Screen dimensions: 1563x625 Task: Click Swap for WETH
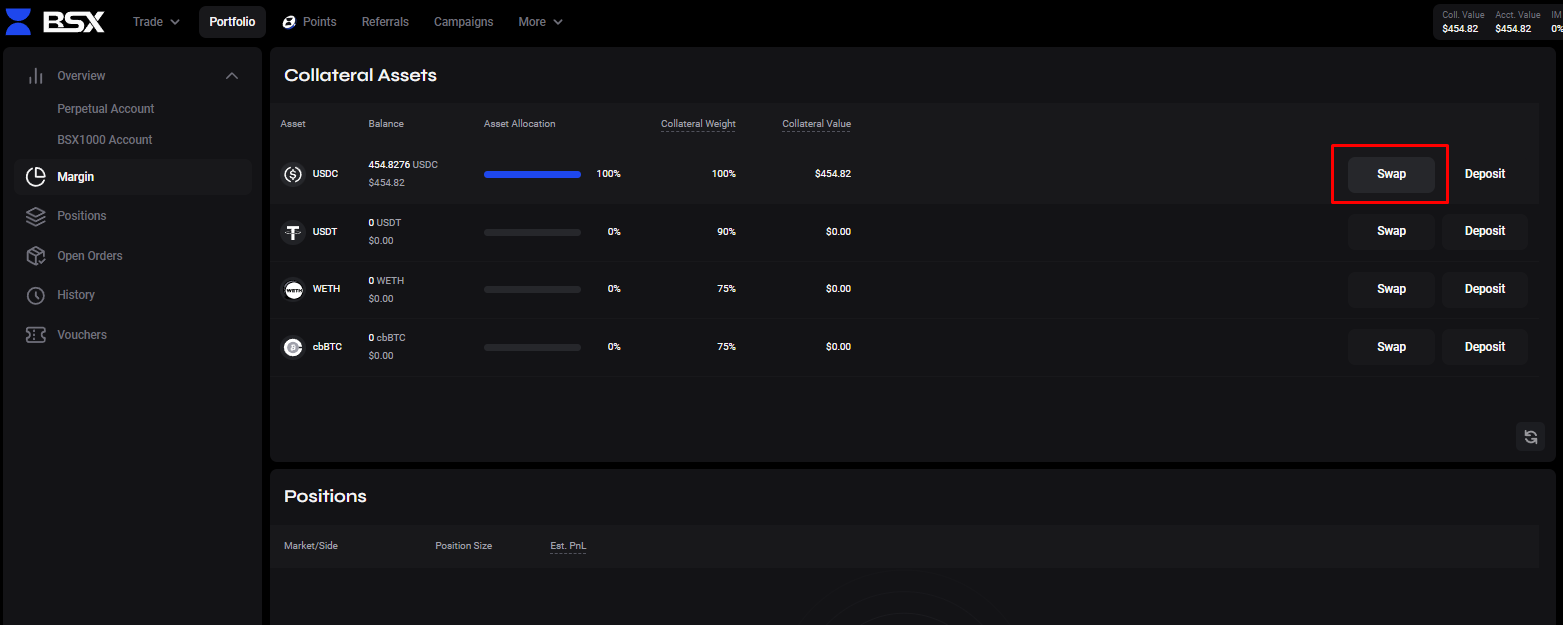[1391, 289]
